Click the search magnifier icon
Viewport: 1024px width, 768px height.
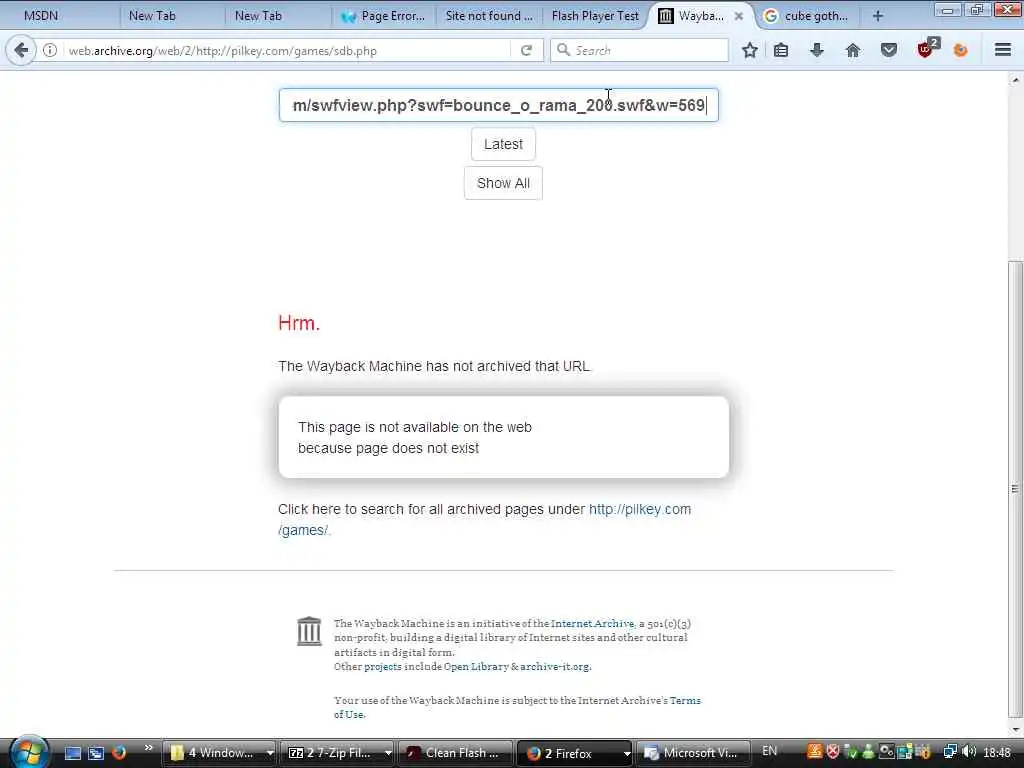(563, 50)
